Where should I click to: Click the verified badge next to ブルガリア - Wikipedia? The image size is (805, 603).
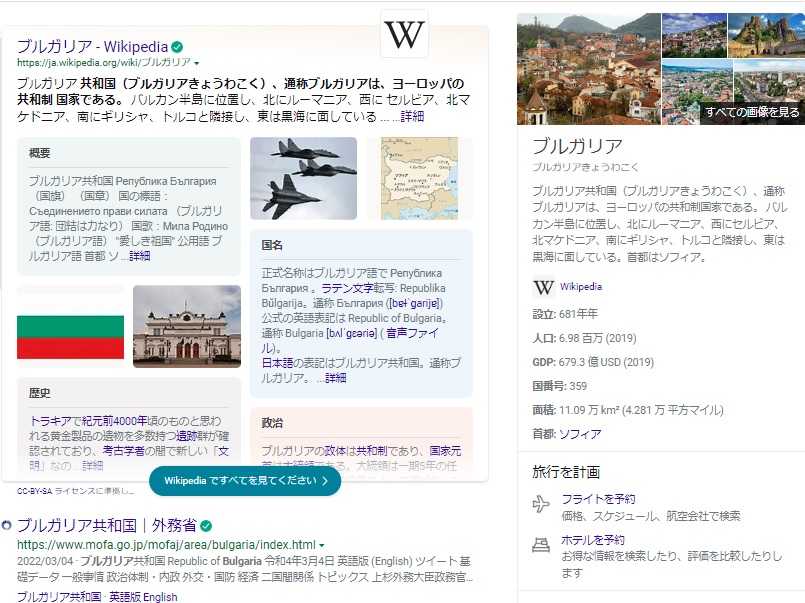(177, 47)
